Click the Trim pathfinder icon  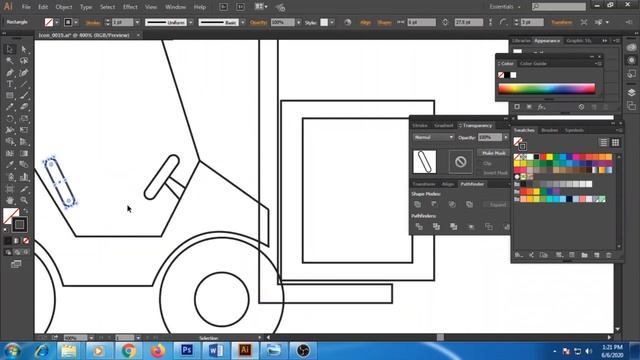click(x=436, y=227)
